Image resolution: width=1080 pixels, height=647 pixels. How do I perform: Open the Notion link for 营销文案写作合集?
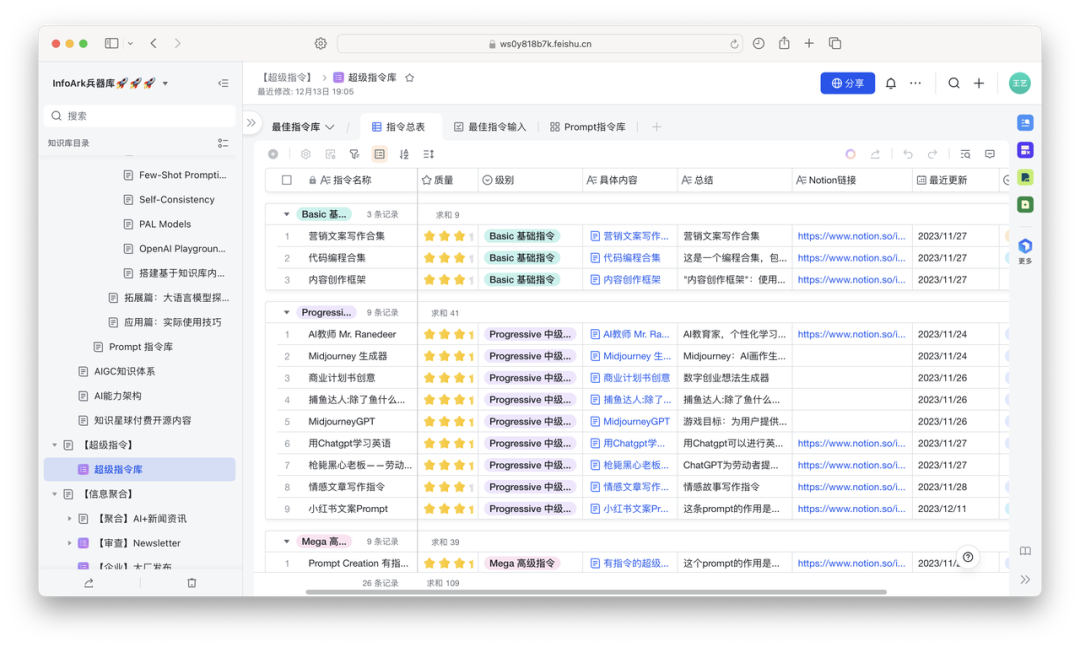tap(851, 236)
